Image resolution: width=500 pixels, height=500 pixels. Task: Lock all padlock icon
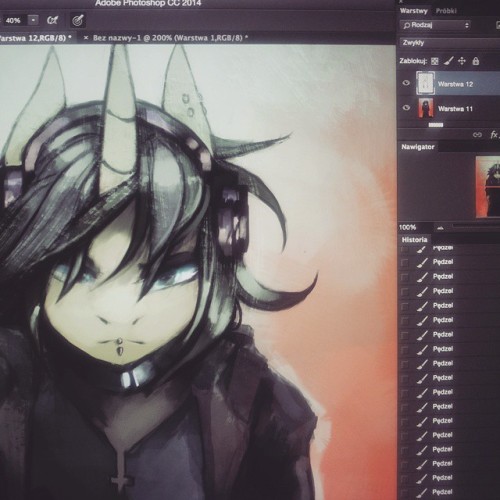coord(476,61)
